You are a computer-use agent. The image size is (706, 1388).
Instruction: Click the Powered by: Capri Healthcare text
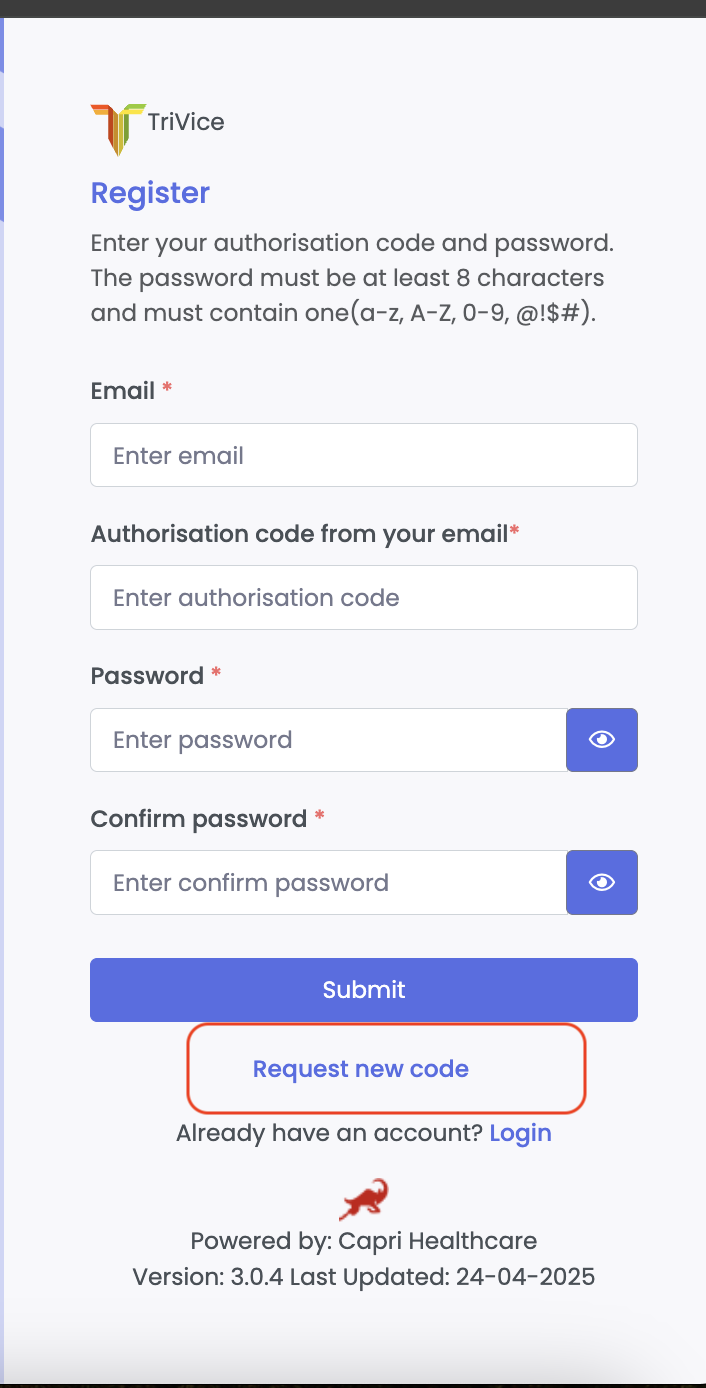tap(363, 1241)
